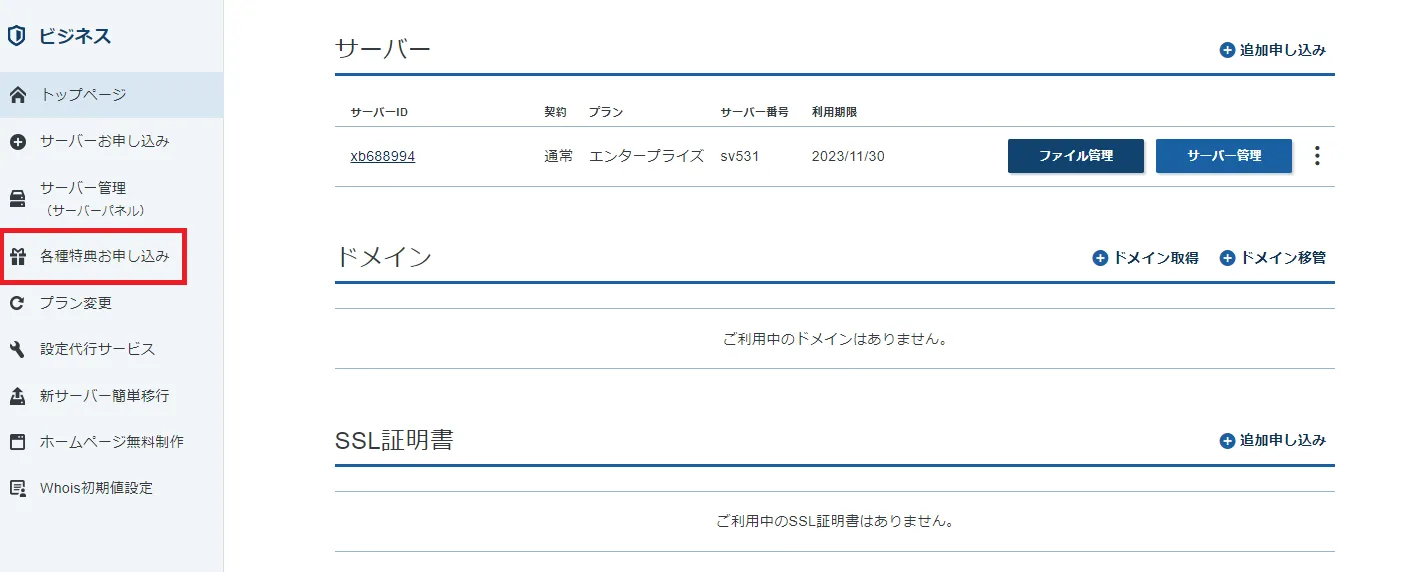Click 追加申し込み in the サーバー section

pyautogui.click(x=1273, y=50)
